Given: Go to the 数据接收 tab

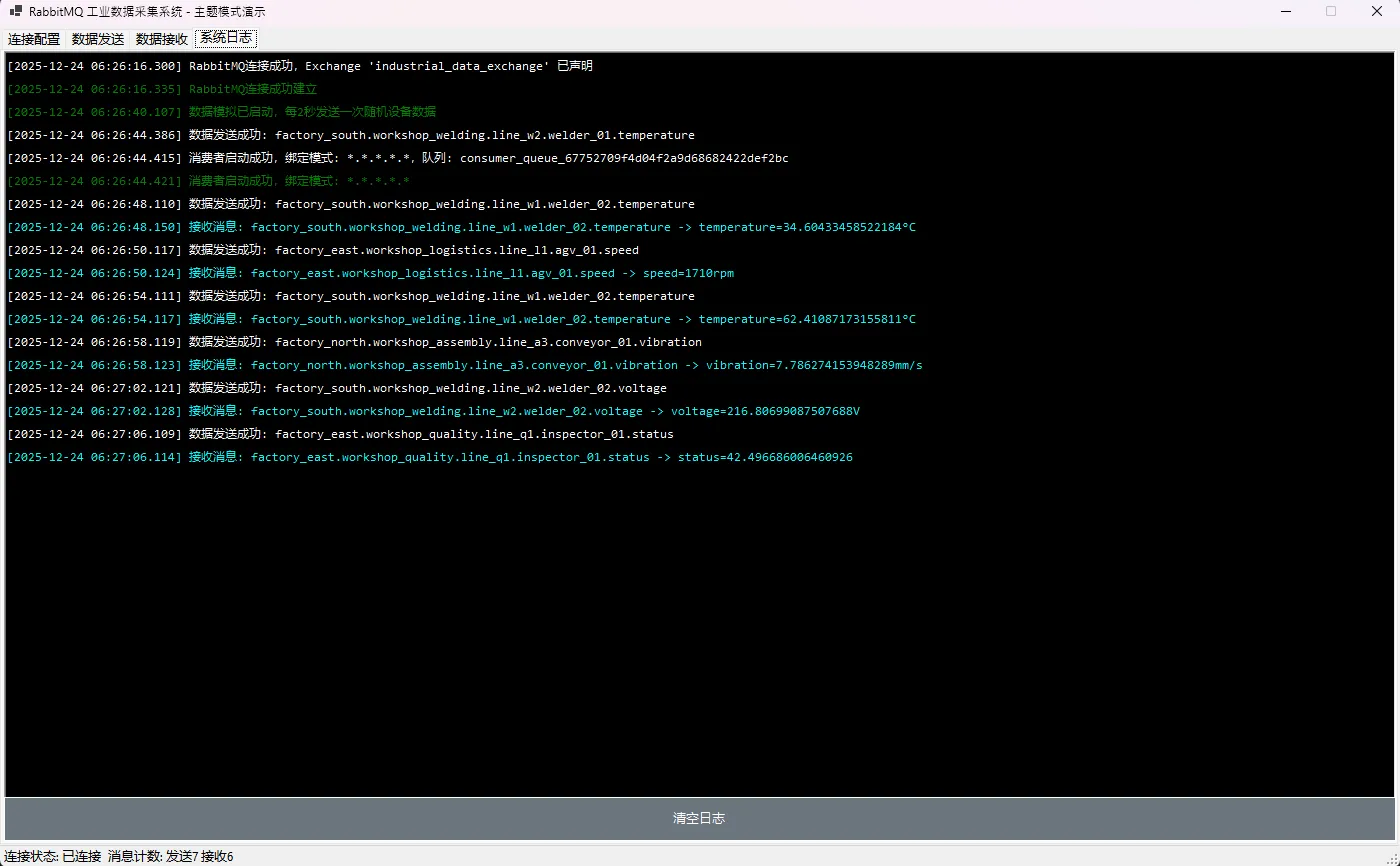Looking at the screenshot, I should (162, 39).
